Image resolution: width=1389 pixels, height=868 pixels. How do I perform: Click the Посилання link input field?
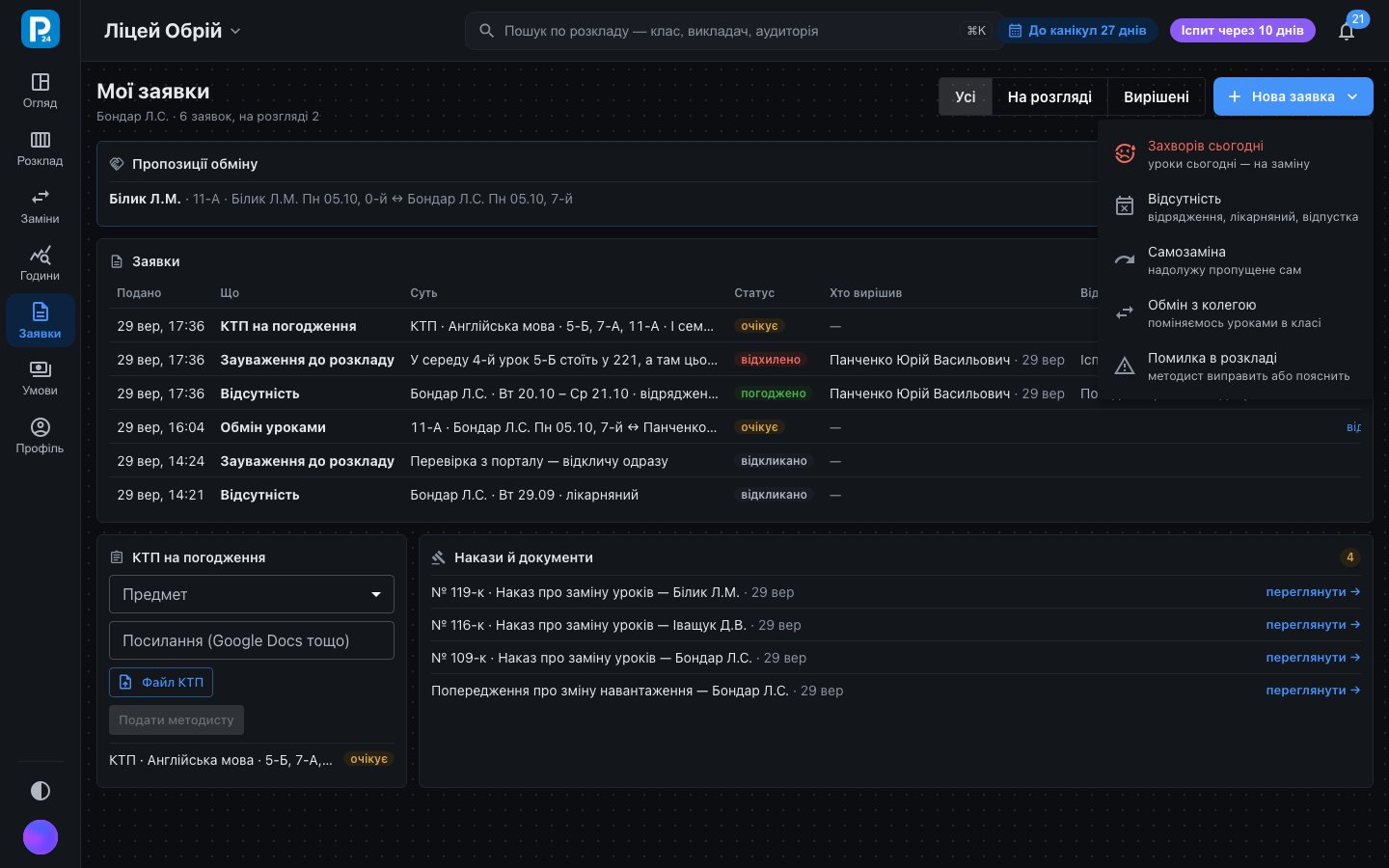pyautogui.click(x=252, y=640)
